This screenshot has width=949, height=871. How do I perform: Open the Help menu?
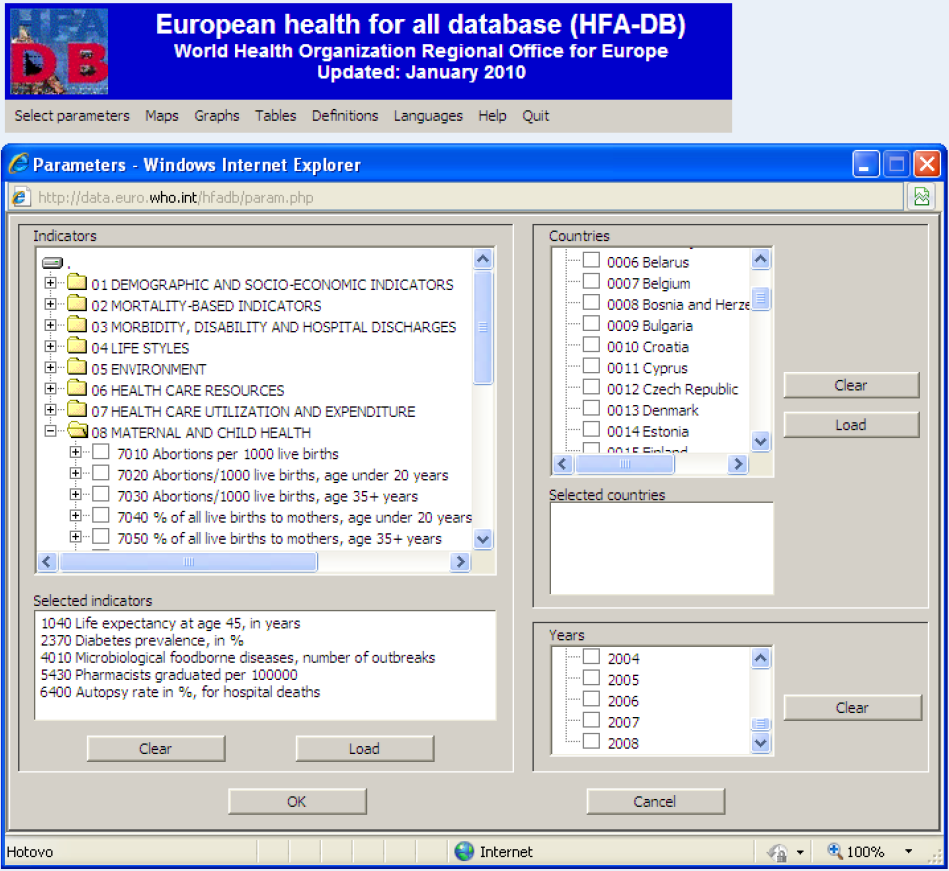(492, 116)
